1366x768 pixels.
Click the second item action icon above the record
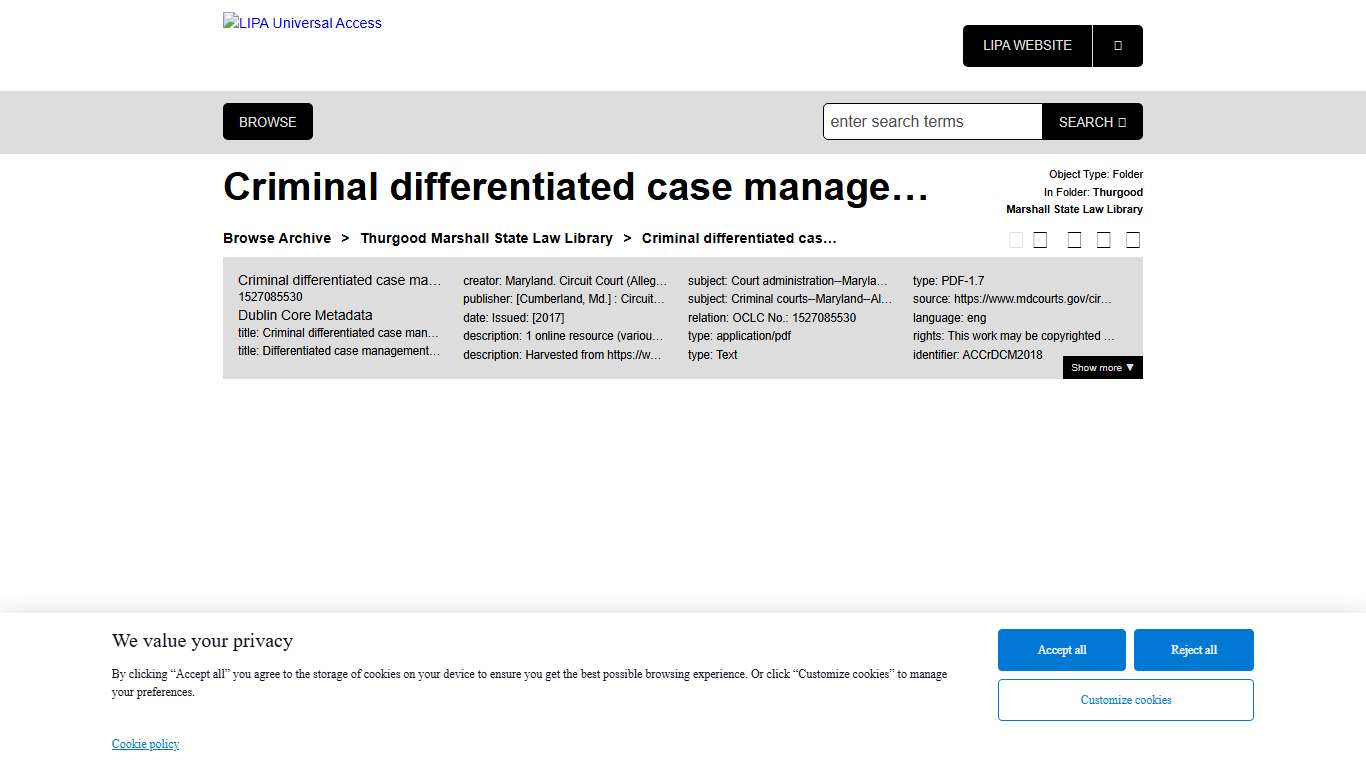tap(1040, 239)
